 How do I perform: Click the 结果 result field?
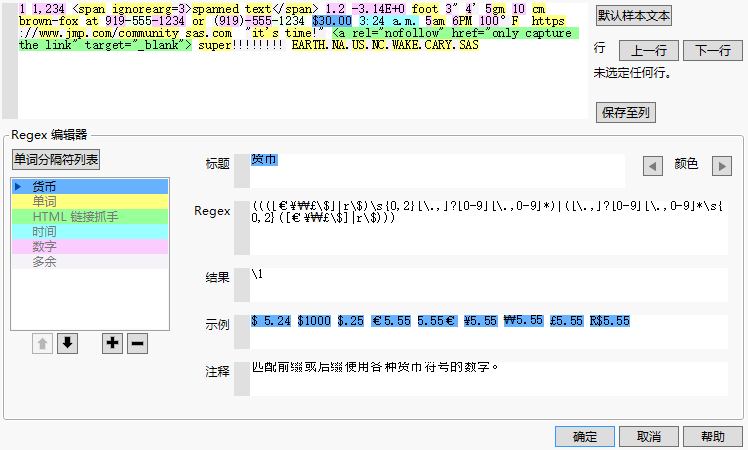[488, 284]
